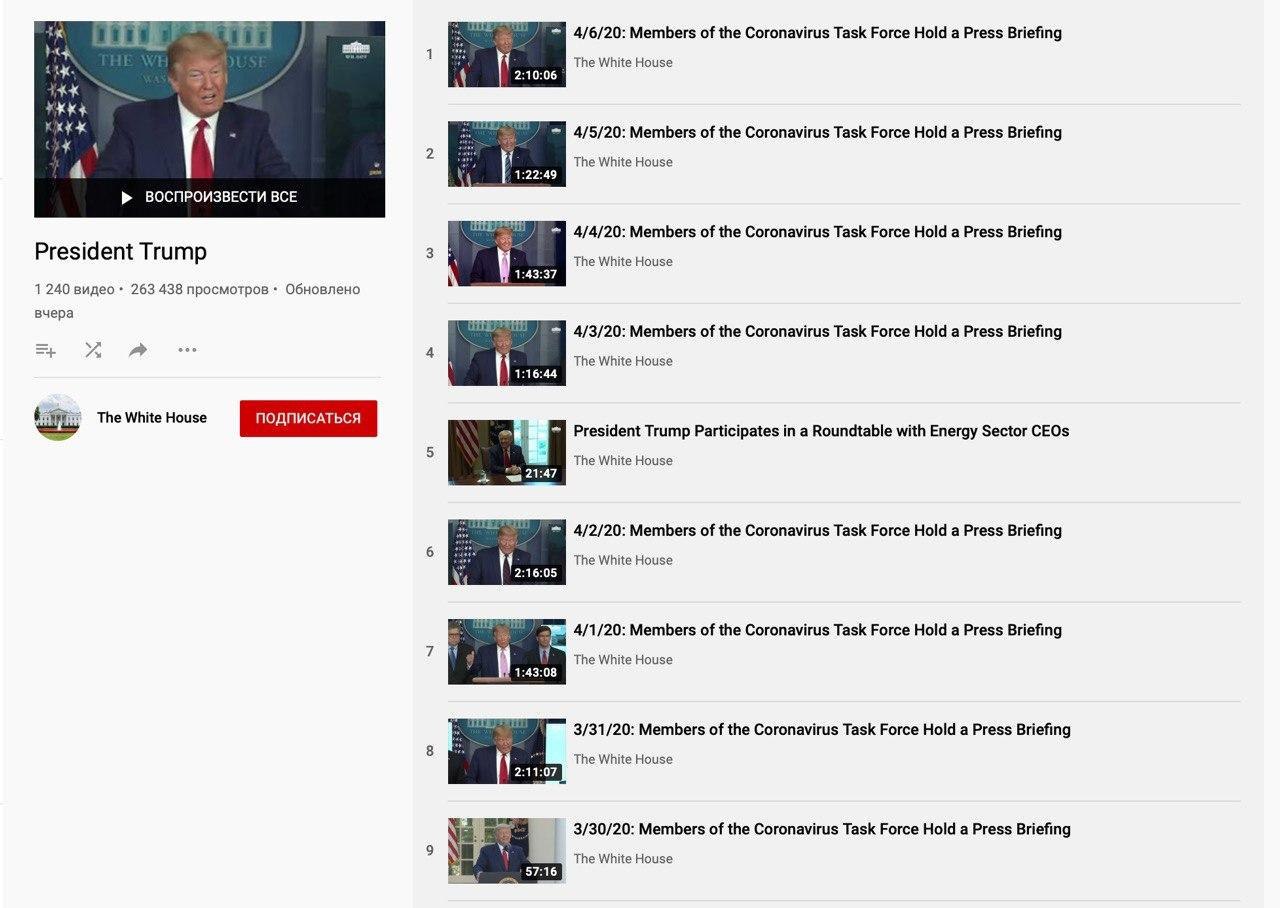Click the thumbnail with duration 1:16:44
The height and width of the screenshot is (908, 1280).
pos(507,353)
